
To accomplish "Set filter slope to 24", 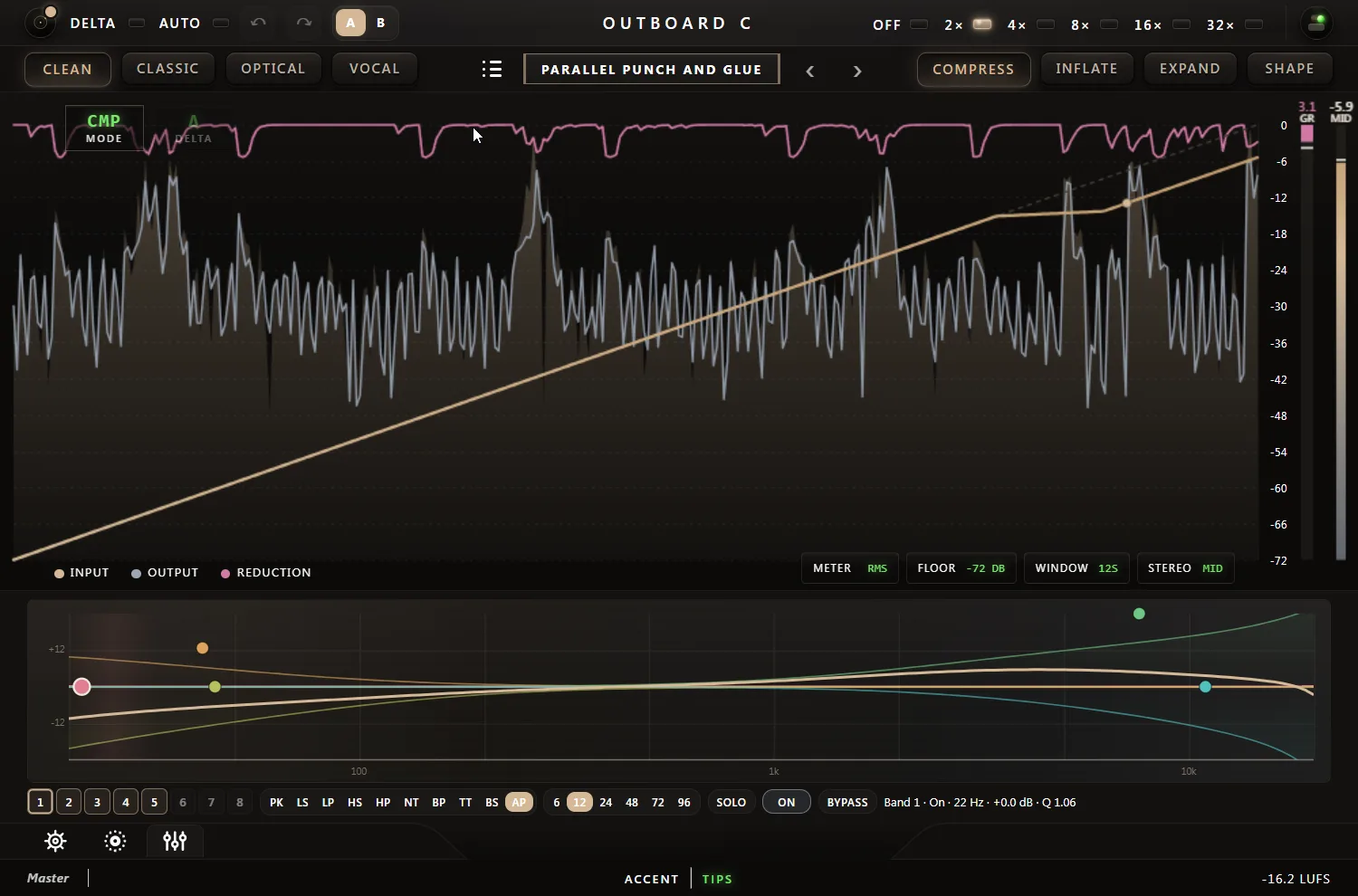I will click(606, 802).
